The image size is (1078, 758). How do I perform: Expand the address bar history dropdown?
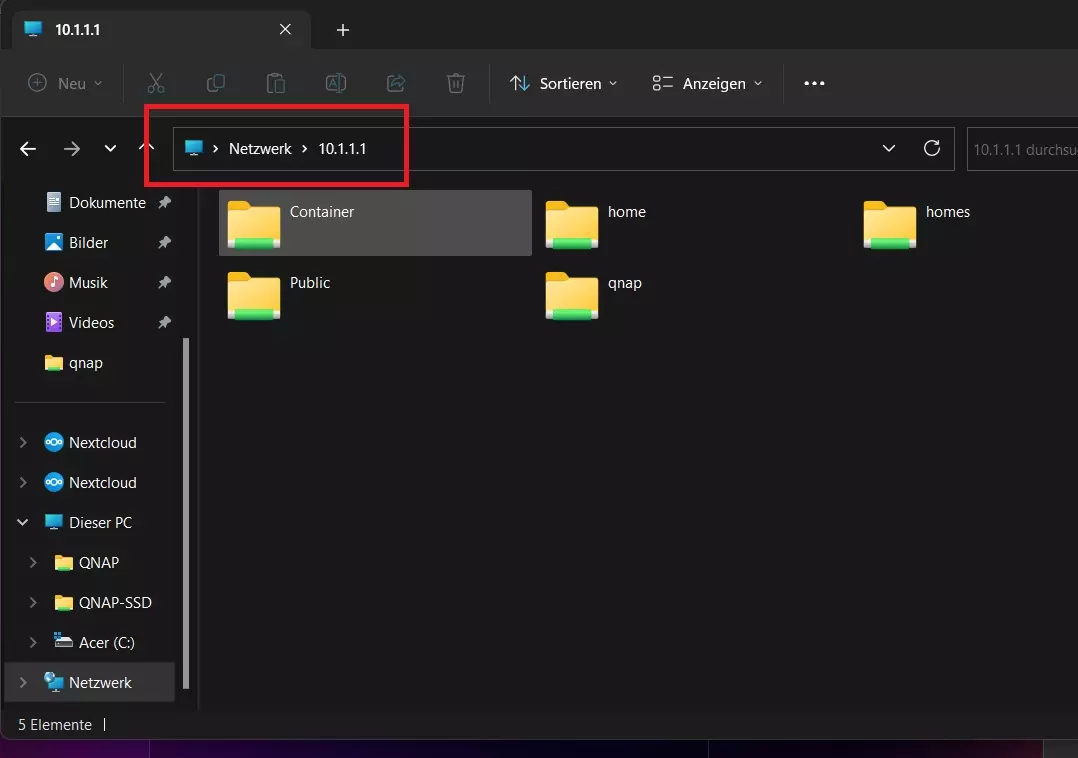pos(888,149)
